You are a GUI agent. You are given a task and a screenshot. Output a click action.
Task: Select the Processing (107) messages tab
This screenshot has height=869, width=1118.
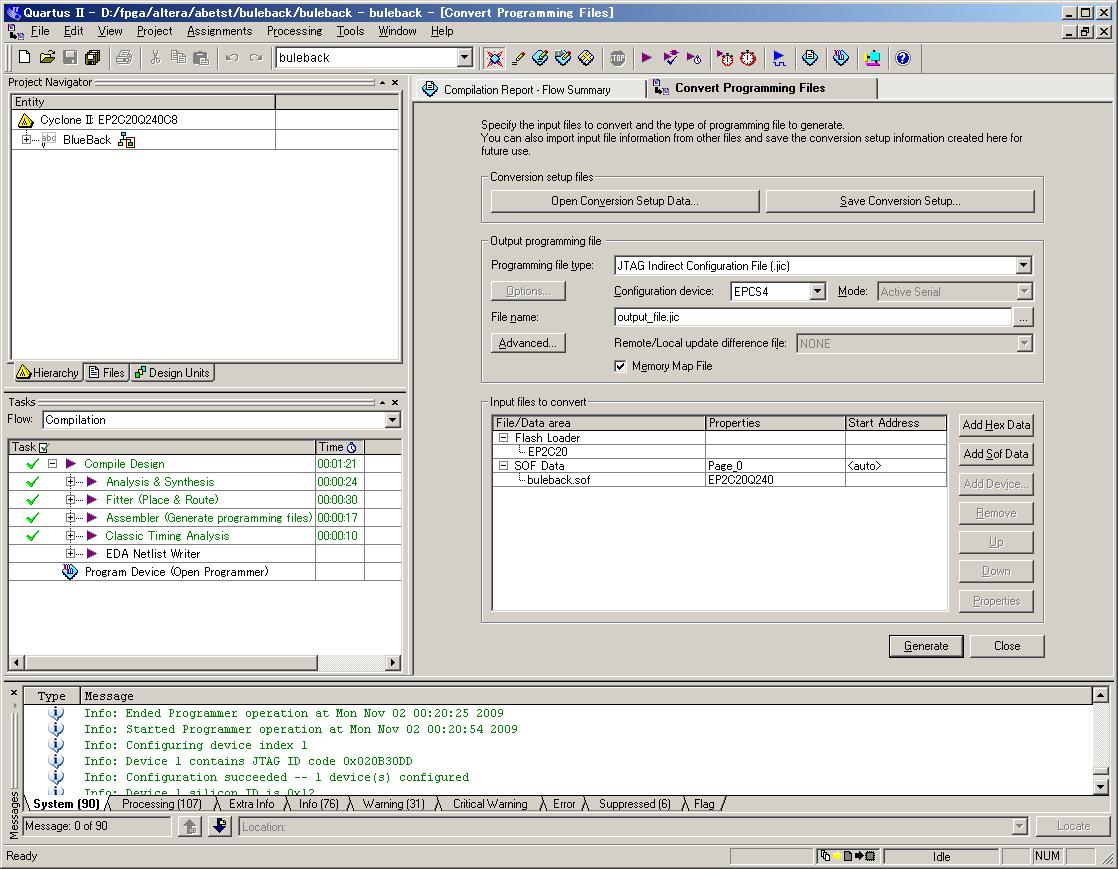[162, 804]
